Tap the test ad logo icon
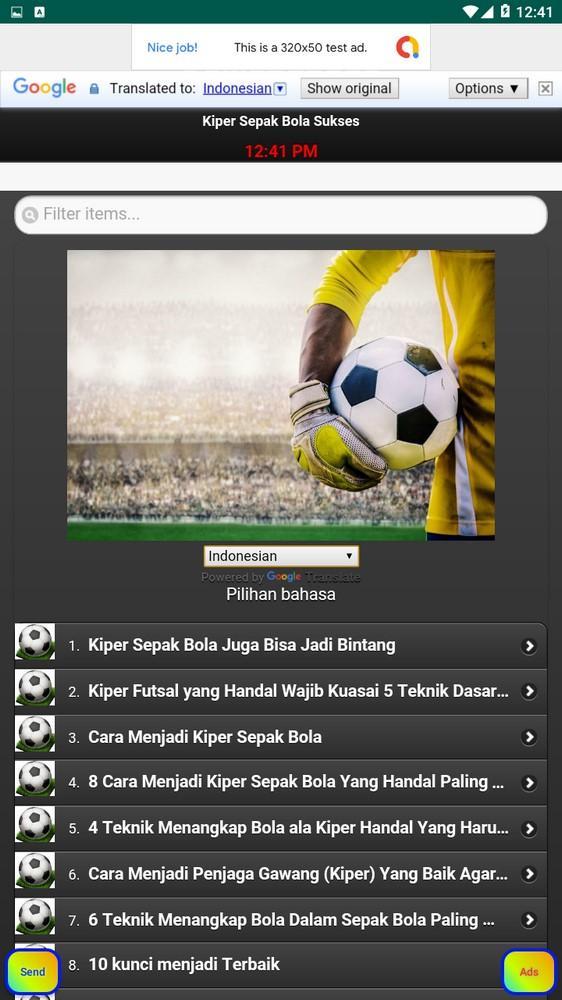The height and width of the screenshot is (1000, 562). (x=407, y=47)
